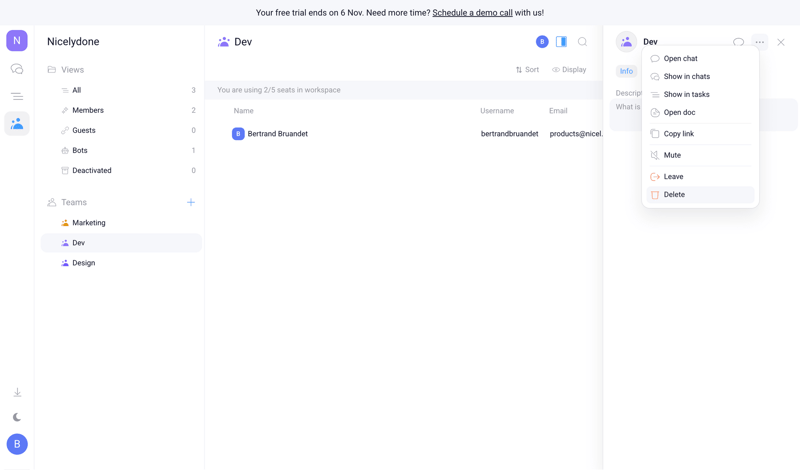Open the Display options

[x=569, y=70]
